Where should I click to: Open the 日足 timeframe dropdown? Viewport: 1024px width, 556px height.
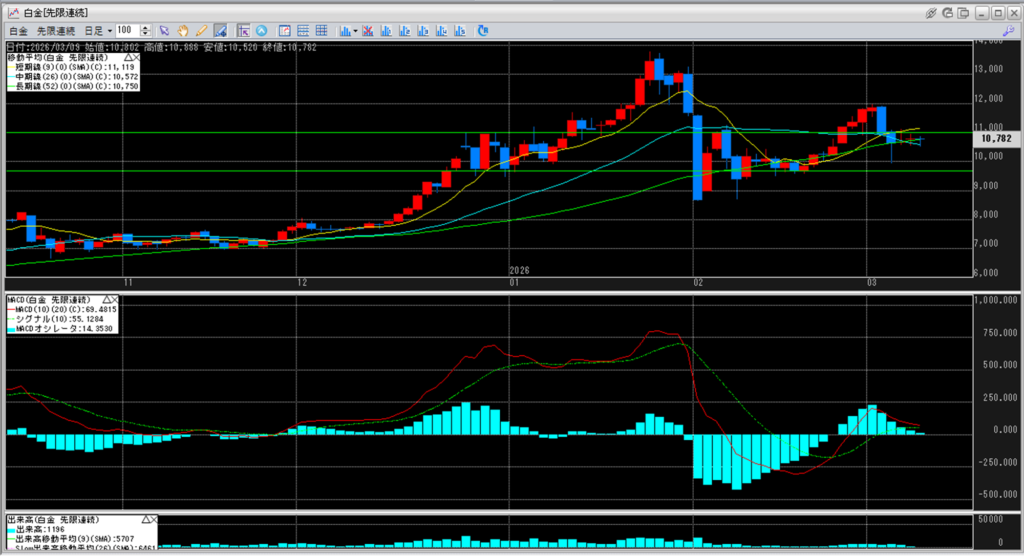pos(110,31)
